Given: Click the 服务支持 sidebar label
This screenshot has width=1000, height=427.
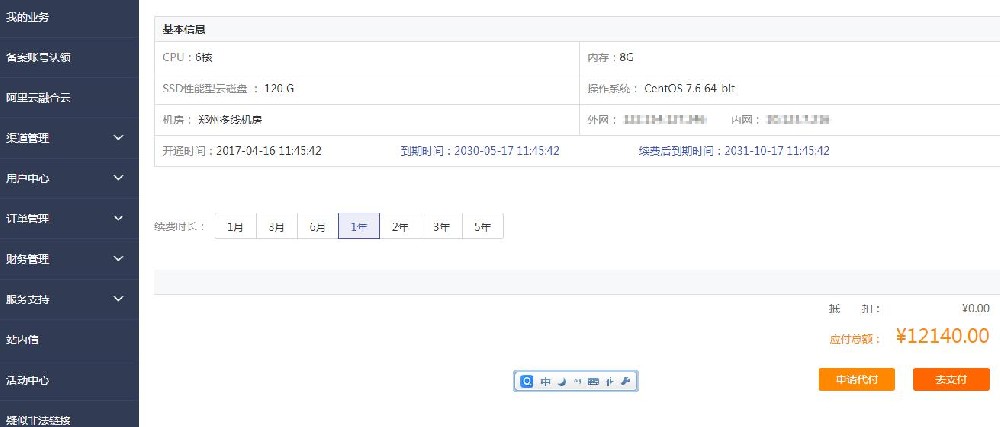Looking at the screenshot, I should [27, 300].
